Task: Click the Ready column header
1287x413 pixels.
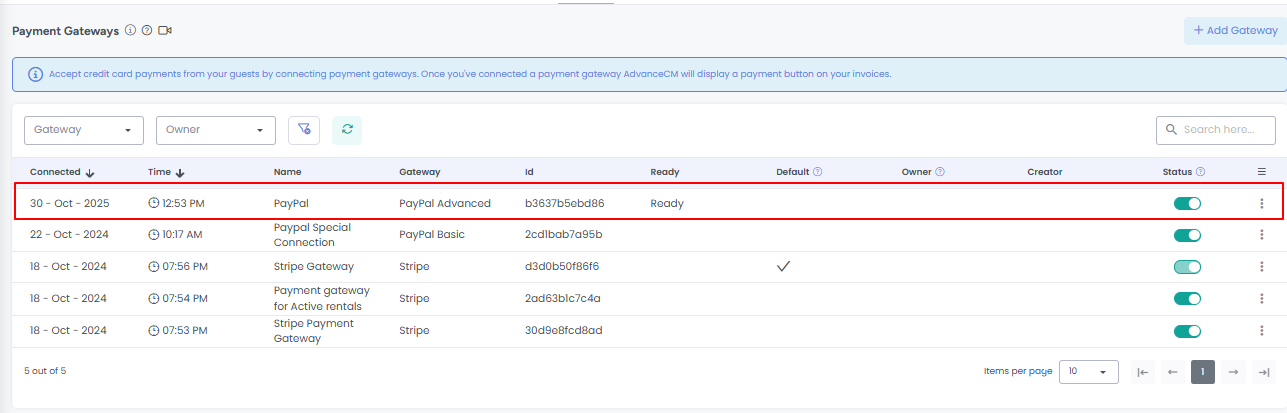Action: [665, 172]
